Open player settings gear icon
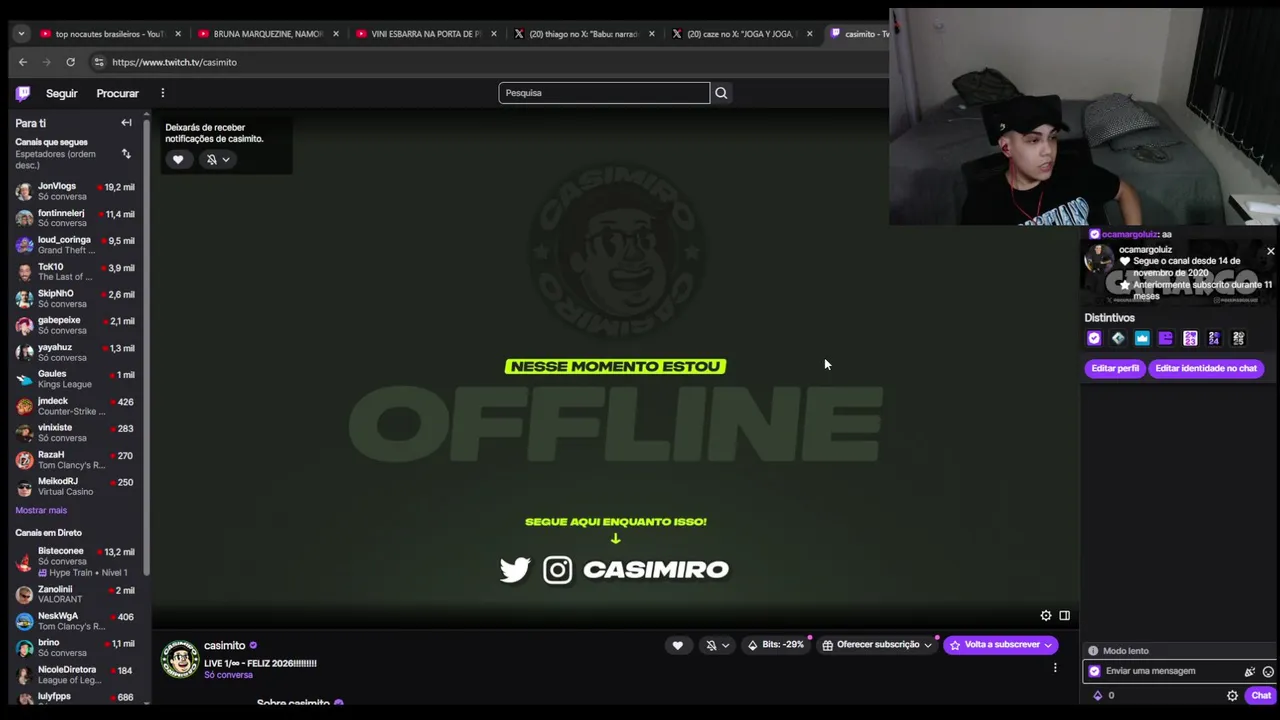This screenshot has height=720, width=1280. coord(1046,616)
